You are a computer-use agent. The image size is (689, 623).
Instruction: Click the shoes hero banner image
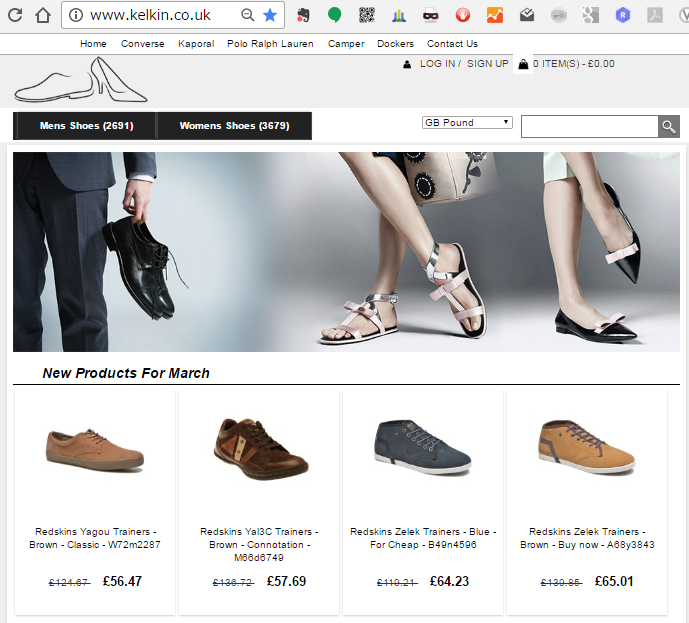point(346,252)
